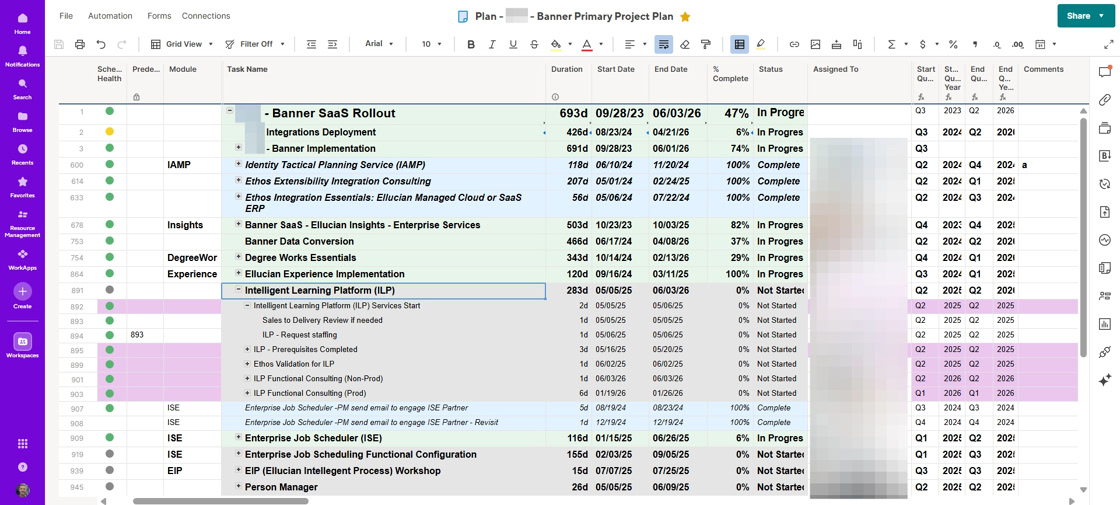The width and height of the screenshot is (1120, 505).
Task: Open the Notifications bell
Action: click(22, 55)
